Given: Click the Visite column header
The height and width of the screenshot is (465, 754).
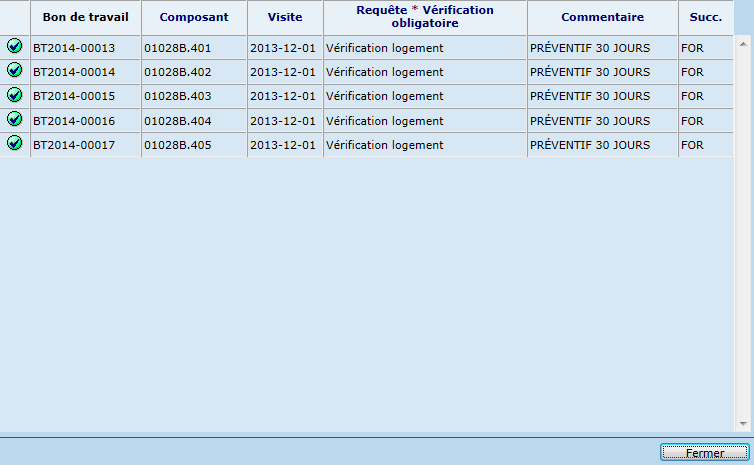Looking at the screenshot, I should [x=285, y=17].
